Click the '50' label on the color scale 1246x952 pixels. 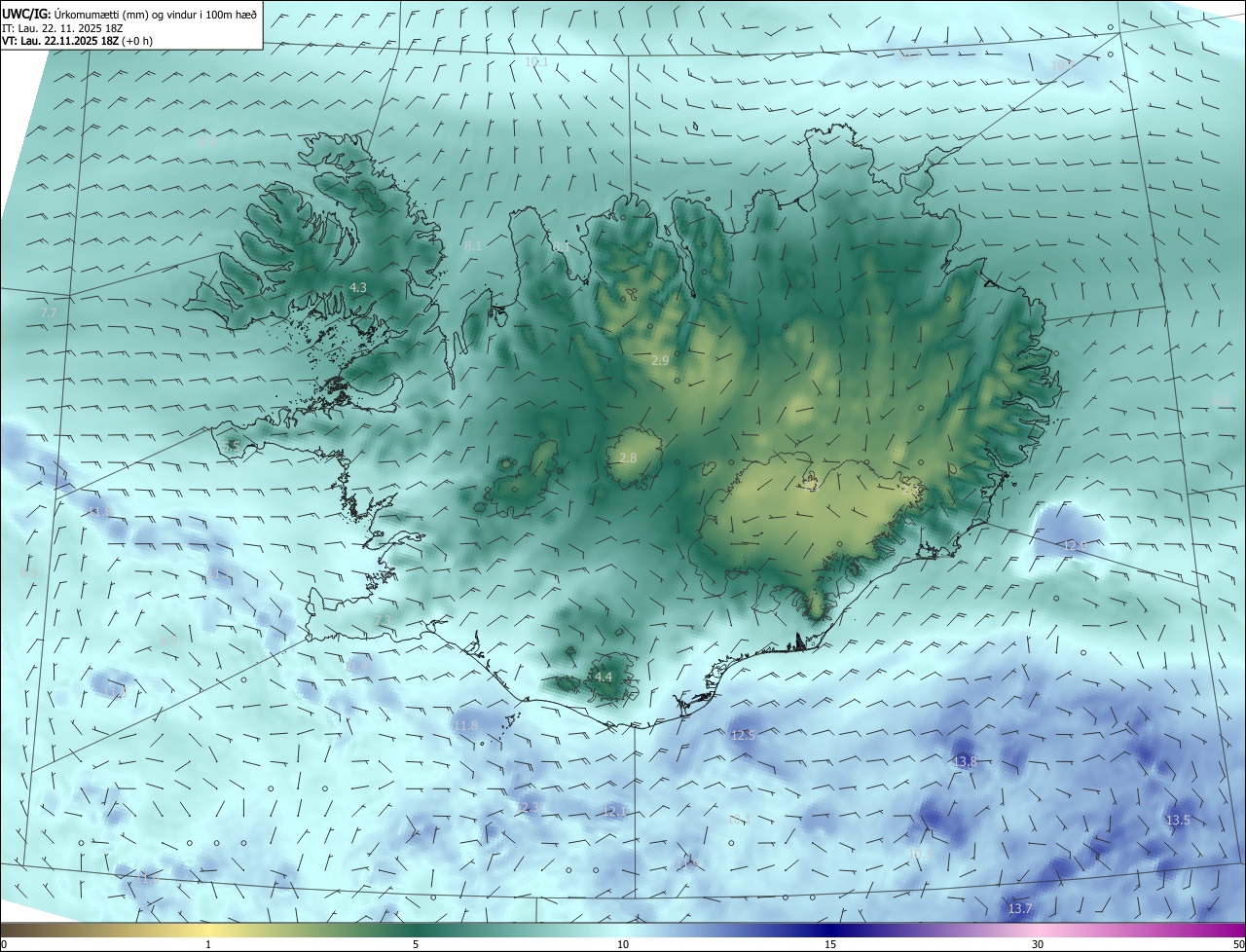click(1238, 944)
